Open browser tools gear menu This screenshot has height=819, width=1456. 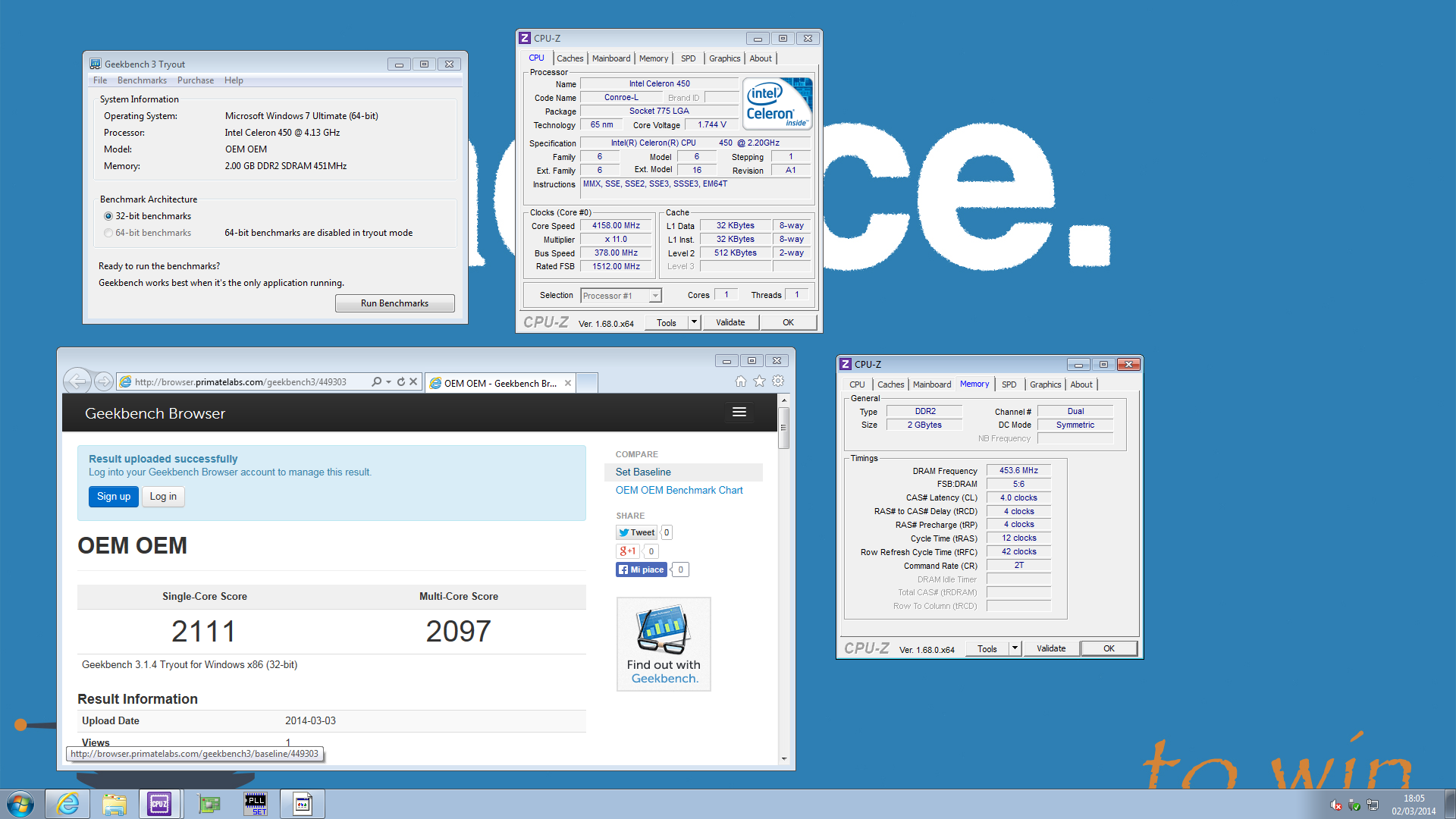coord(778,381)
